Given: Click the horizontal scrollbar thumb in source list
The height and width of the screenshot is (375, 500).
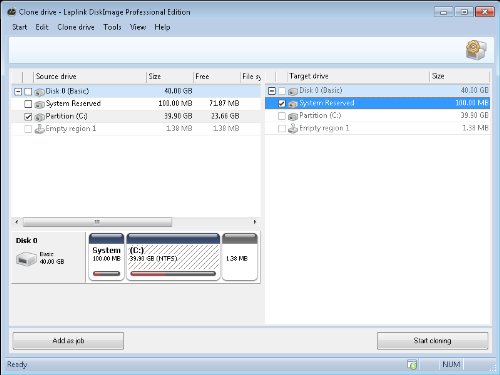Looking at the screenshot, I should click(97, 222).
